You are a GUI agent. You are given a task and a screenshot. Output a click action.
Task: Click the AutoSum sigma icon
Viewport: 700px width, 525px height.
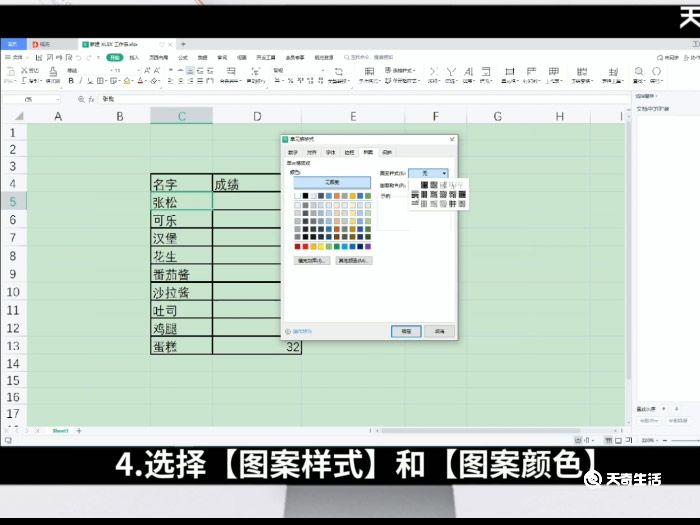click(x=433, y=71)
